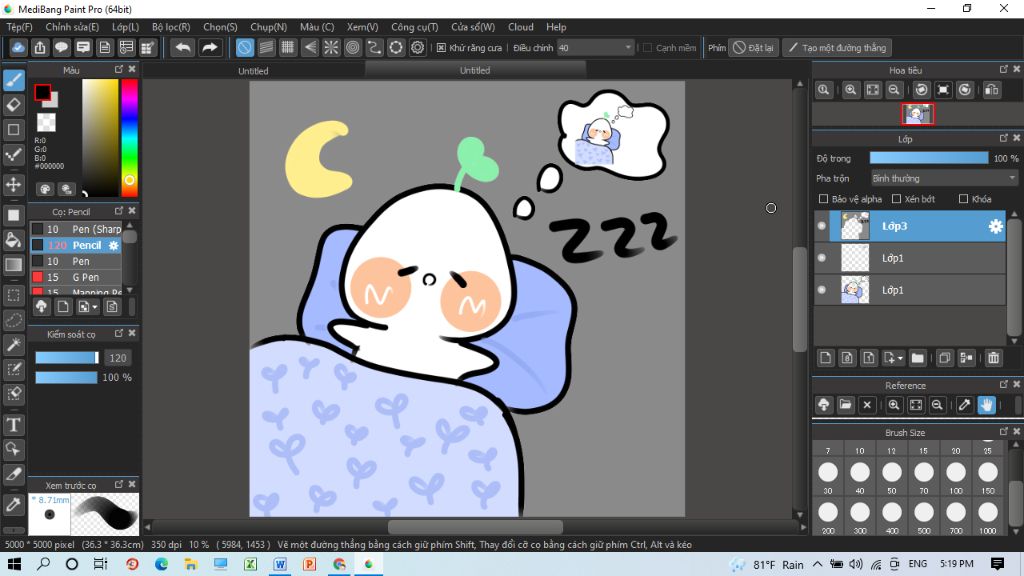The width and height of the screenshot is (1024, 576).
Task: Open the Điều chỉnh correction value dropdown
Action: tap(596, 48)
